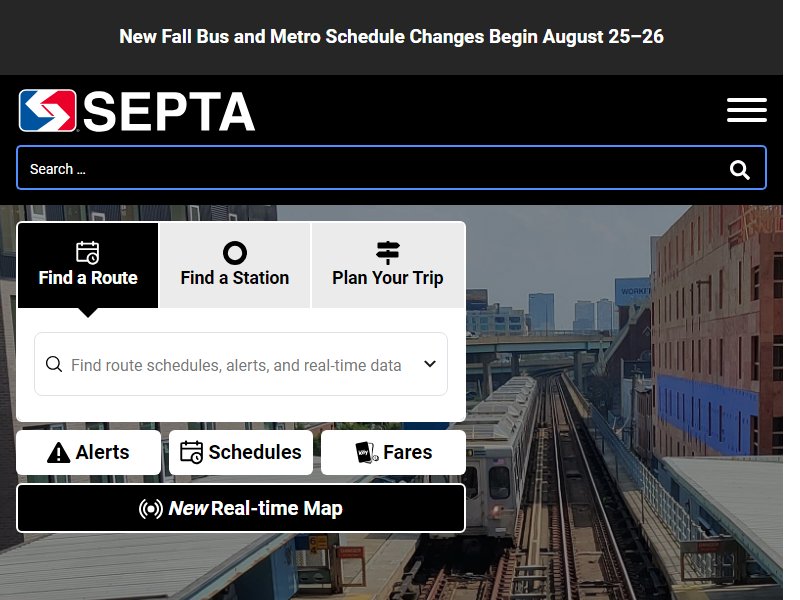Click the circle icon above Find a Station
Screen dimensions: 800x600
pyautogui.click(x=235, y=253)
